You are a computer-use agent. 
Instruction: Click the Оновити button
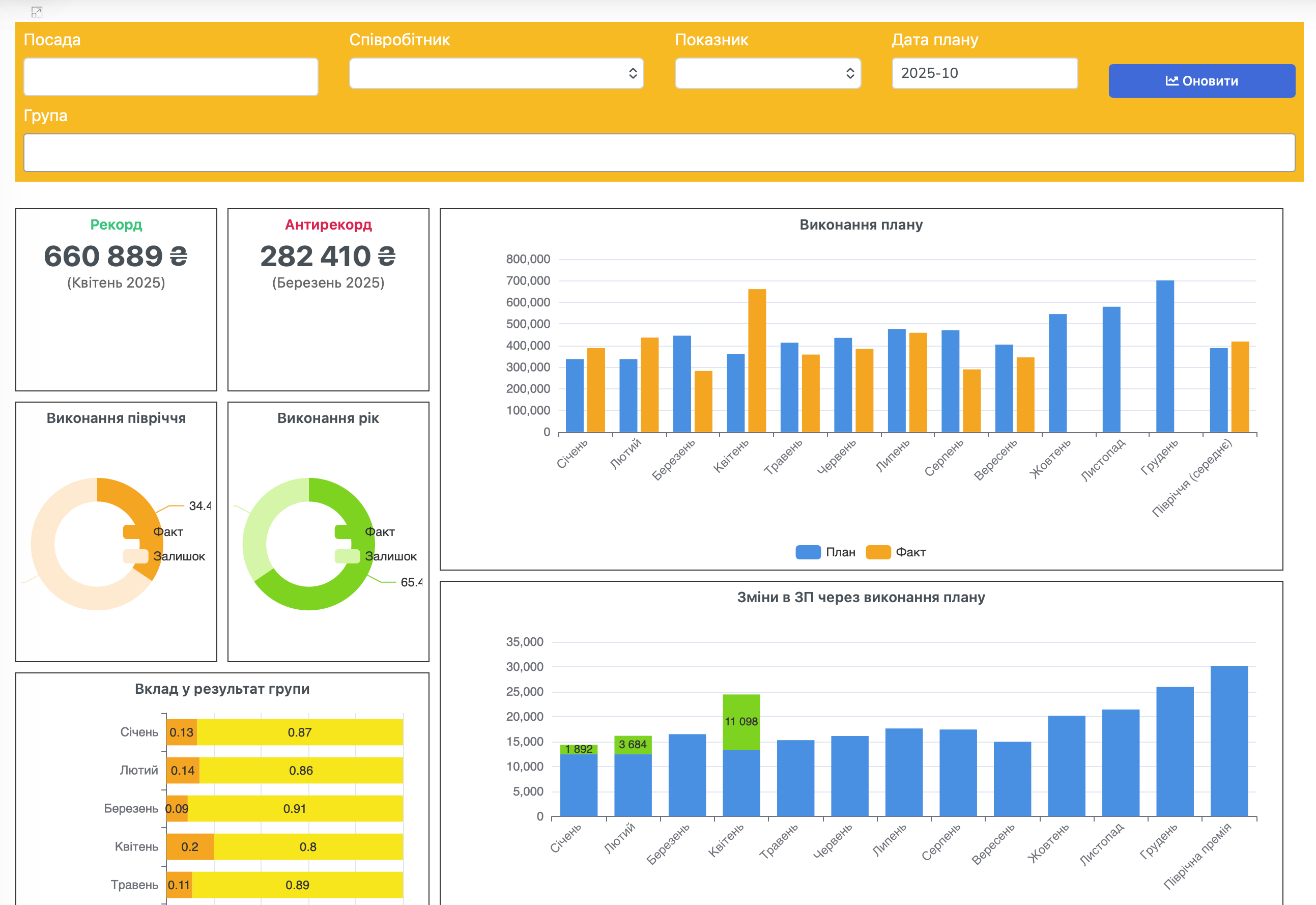1201,80
